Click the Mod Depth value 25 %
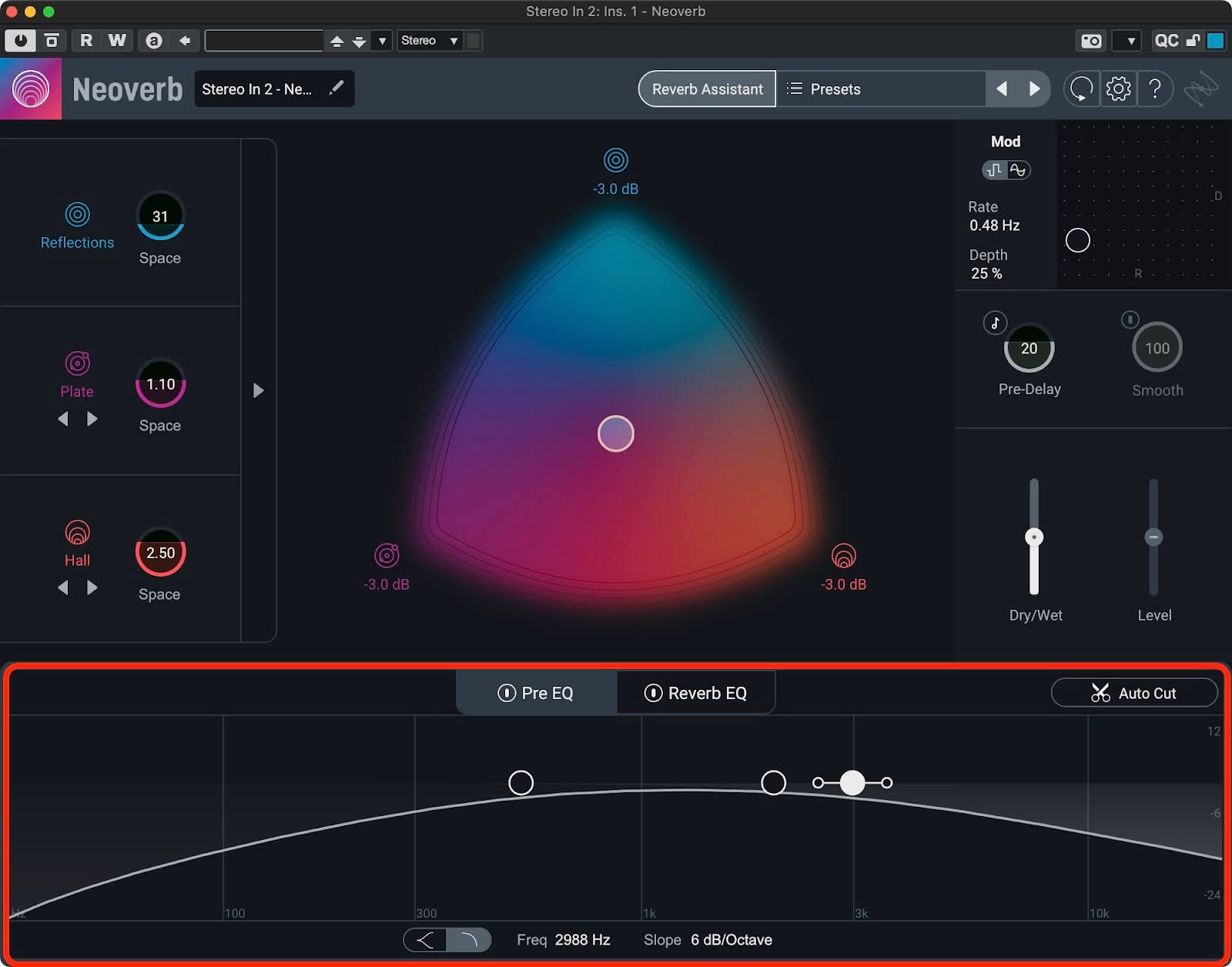The height and width of the screenshot is (967, 1232). [x=986, y=273]
